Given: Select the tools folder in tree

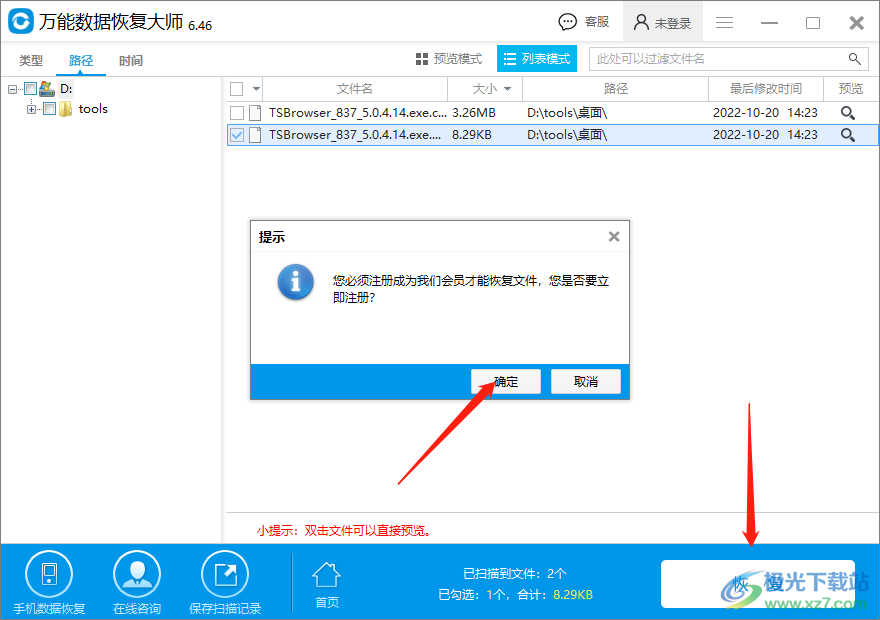Looking at the screenshot, I should (x=93, y=109).
